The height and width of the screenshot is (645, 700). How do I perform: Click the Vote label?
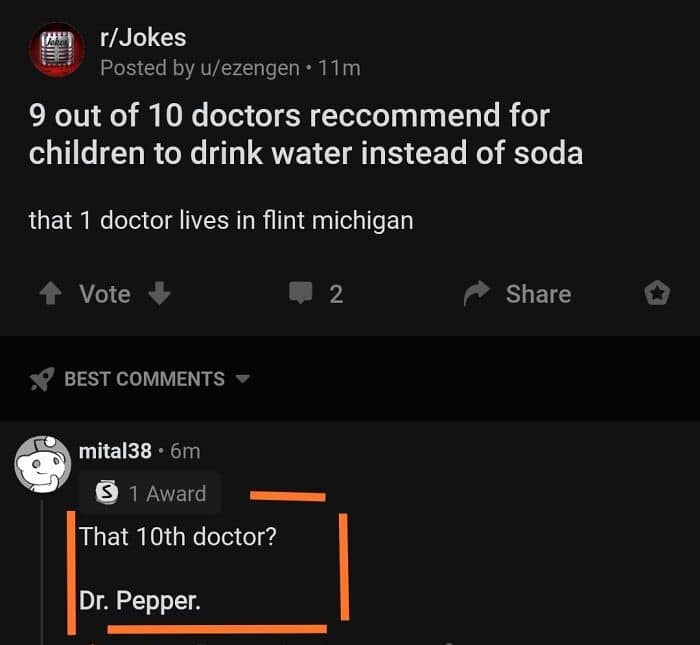pyautogui.click(x=105, y=294)
